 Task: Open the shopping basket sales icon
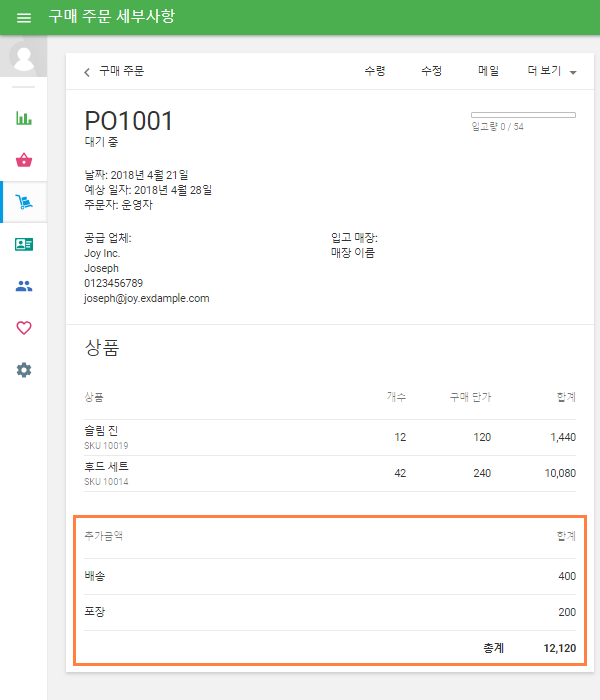(x=24, y=160)
